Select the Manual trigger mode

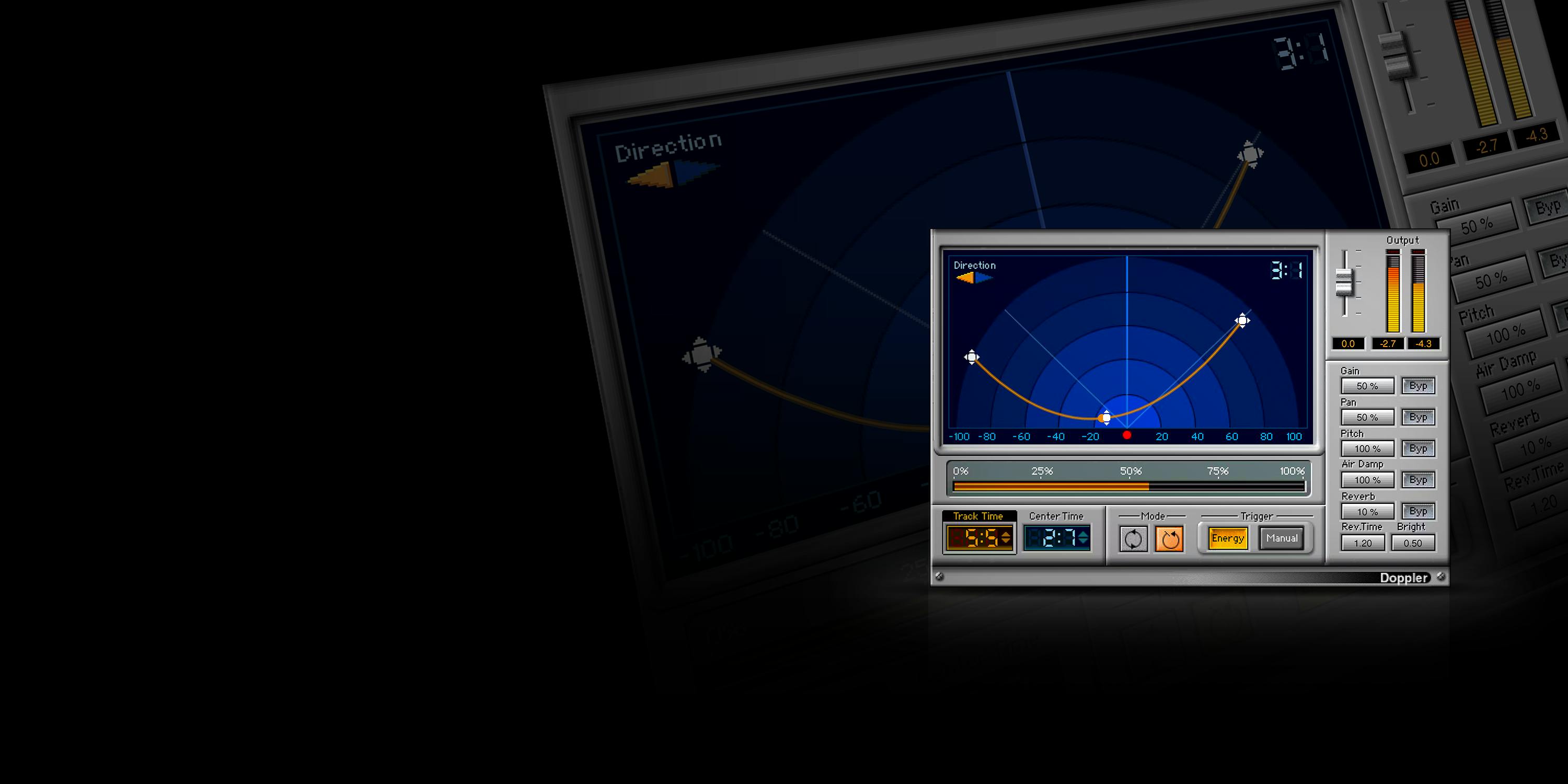tap(1281, 539)
